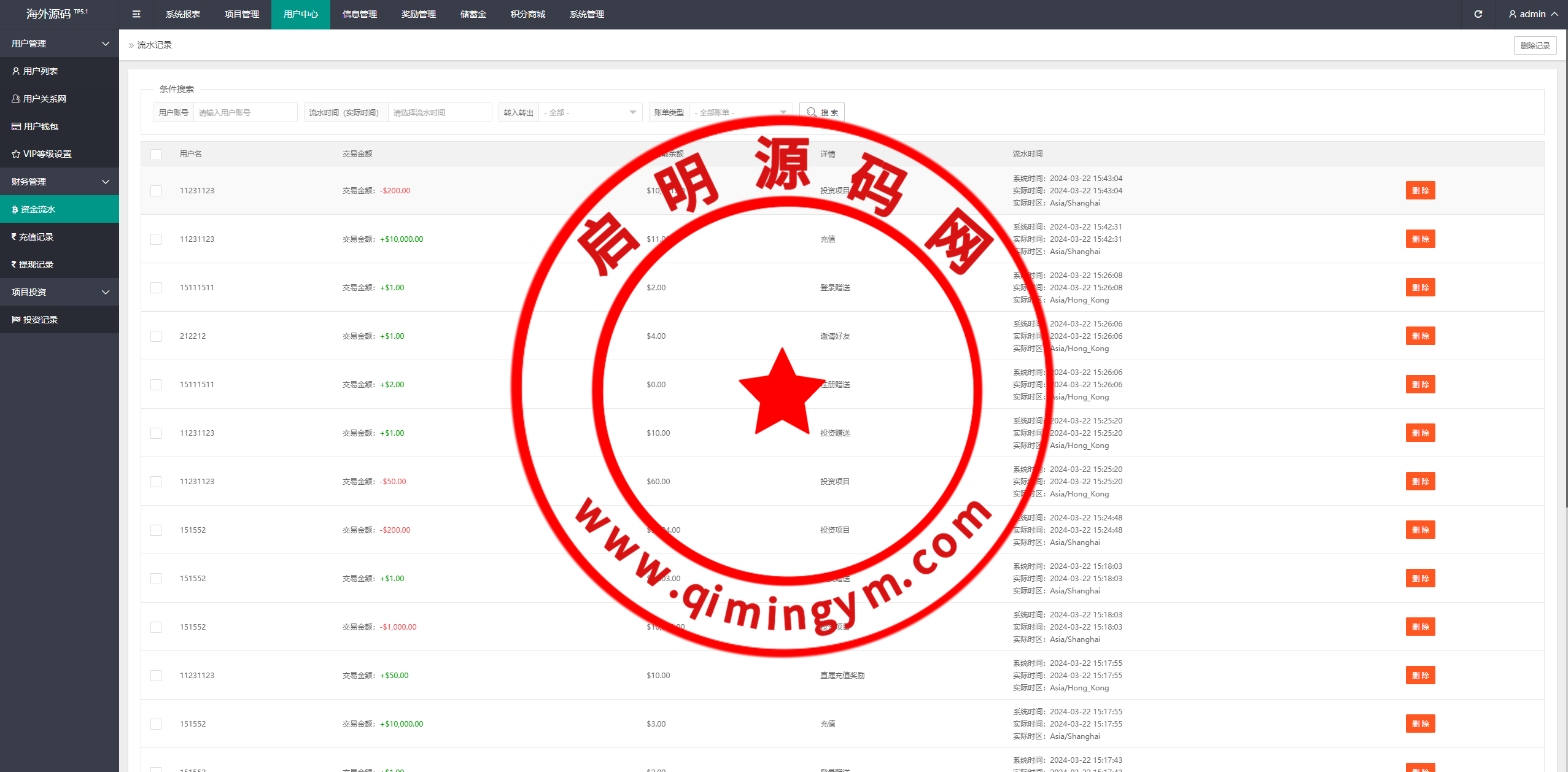Check the first row checkbox for 11231123
This screenshot has height=772, width=1568.
[156, 191]
